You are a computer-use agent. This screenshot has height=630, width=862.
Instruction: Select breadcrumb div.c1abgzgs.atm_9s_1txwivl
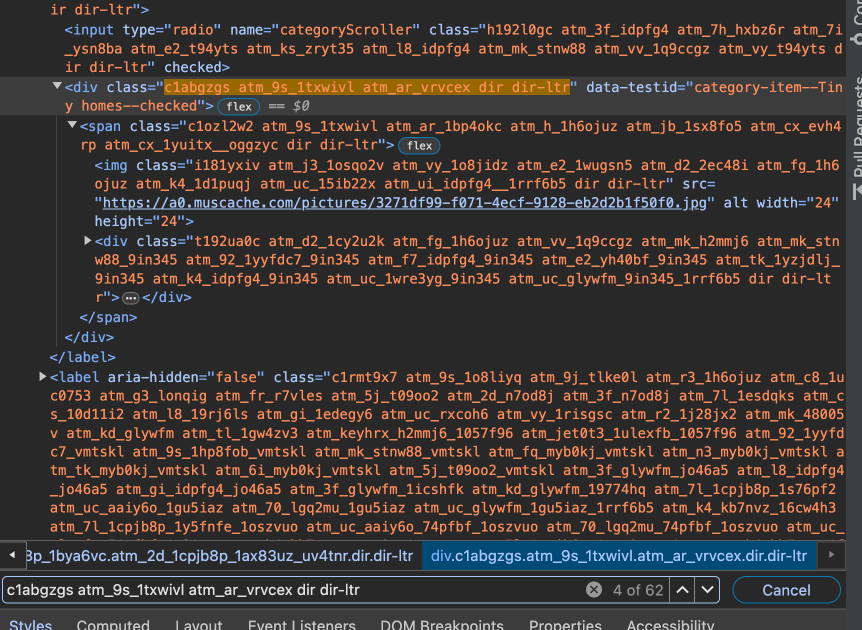(619, 556)
